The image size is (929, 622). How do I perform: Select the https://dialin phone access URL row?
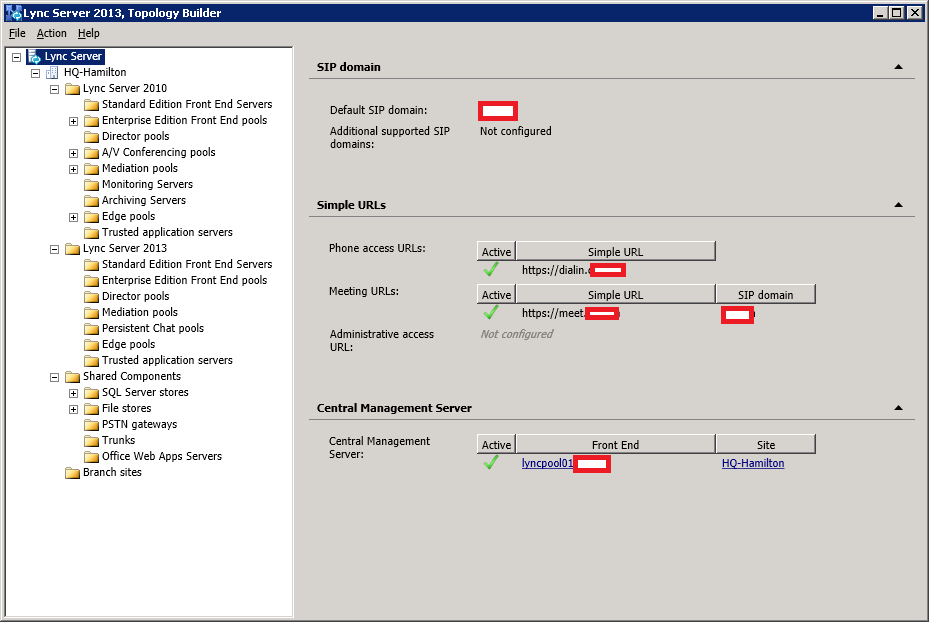(574, 270)
